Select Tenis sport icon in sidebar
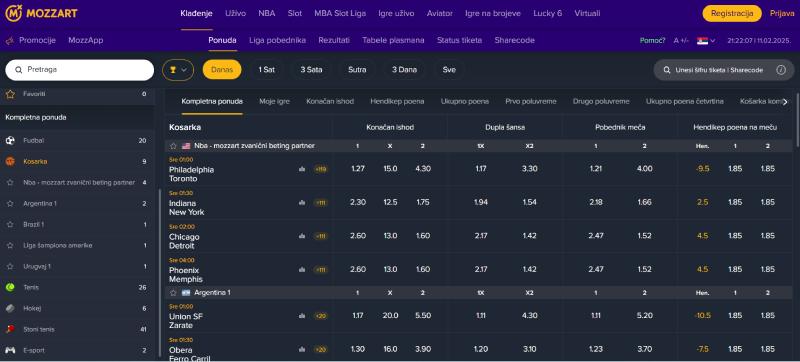800x362 pixels. (10, 288)
